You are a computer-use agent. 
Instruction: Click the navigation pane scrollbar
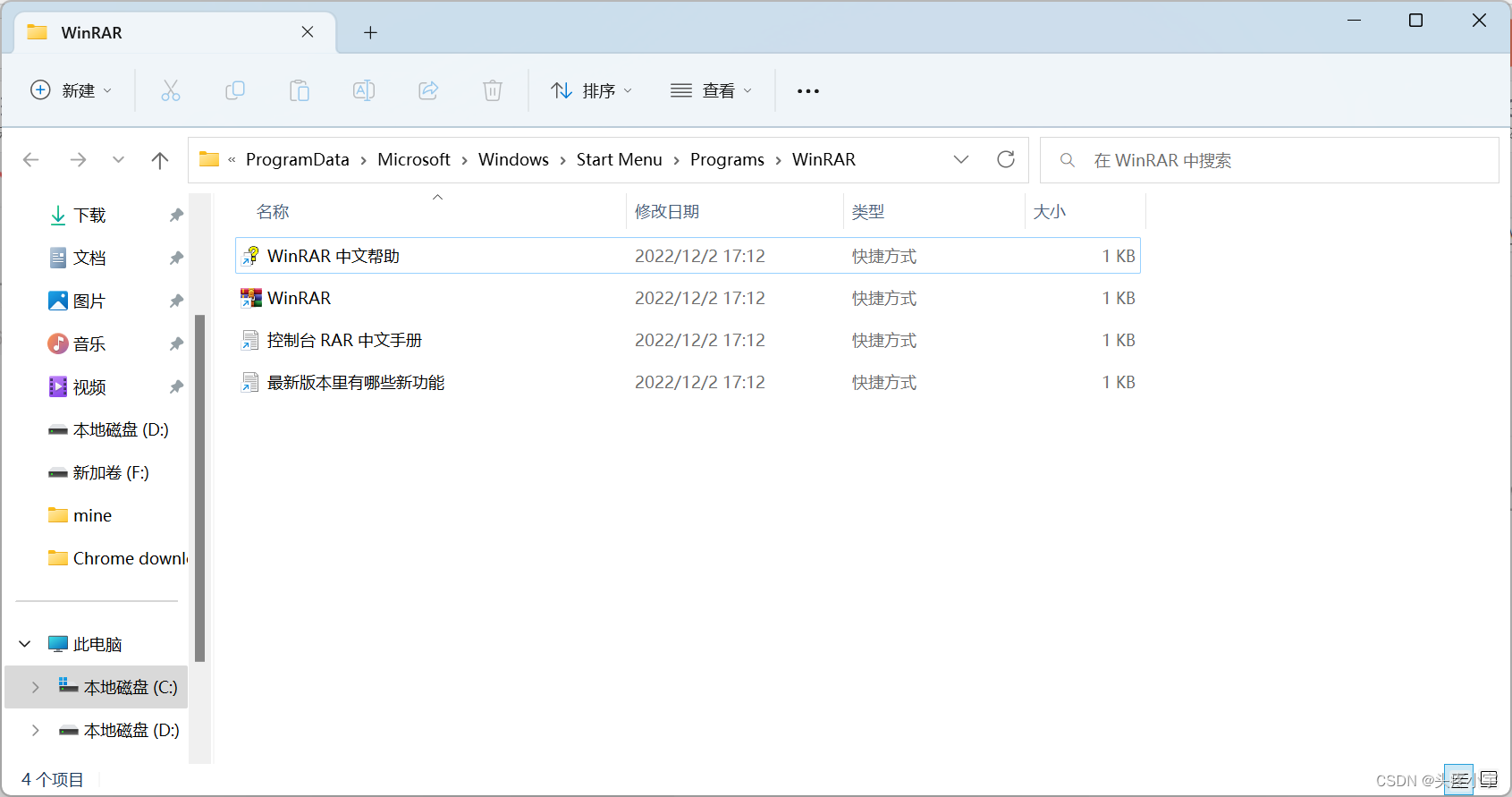click(x=200, y=488)
